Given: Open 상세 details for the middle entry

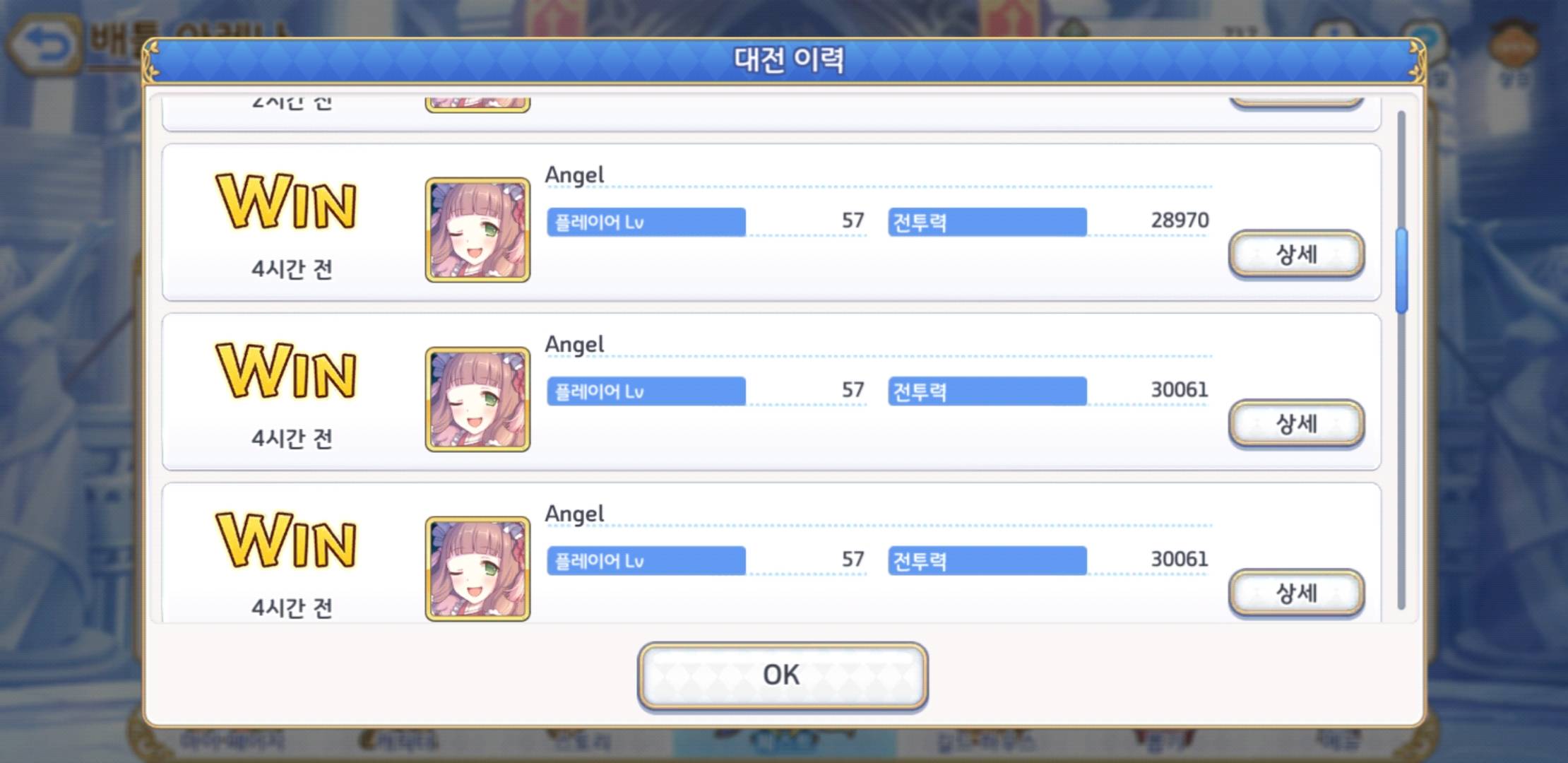Looking at the screenshot, I should click(x=1296, y=423).
